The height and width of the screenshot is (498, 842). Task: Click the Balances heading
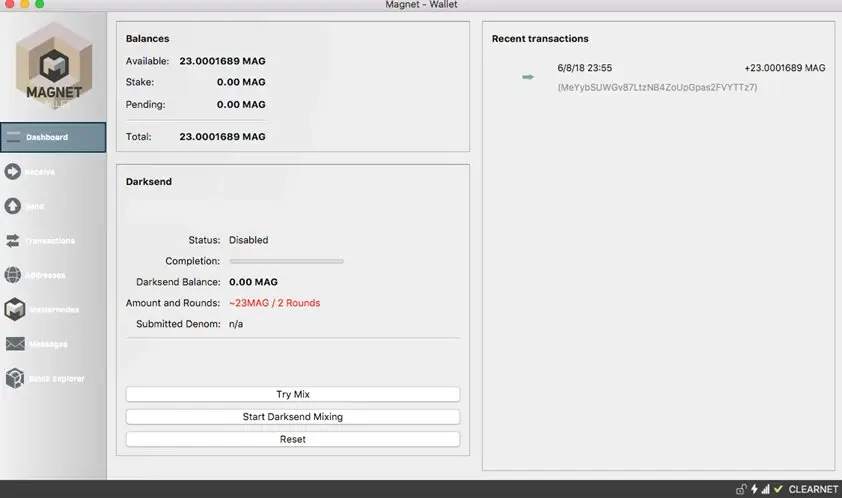pyautogui.click(x=147, y=39)
